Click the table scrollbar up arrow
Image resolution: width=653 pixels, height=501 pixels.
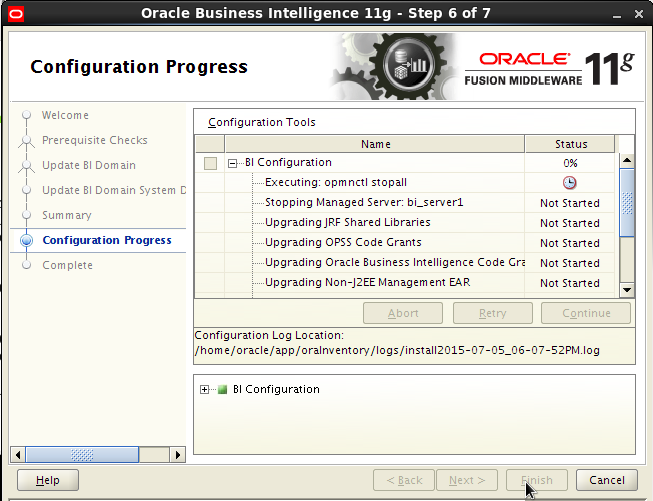[x=627, y=160]
